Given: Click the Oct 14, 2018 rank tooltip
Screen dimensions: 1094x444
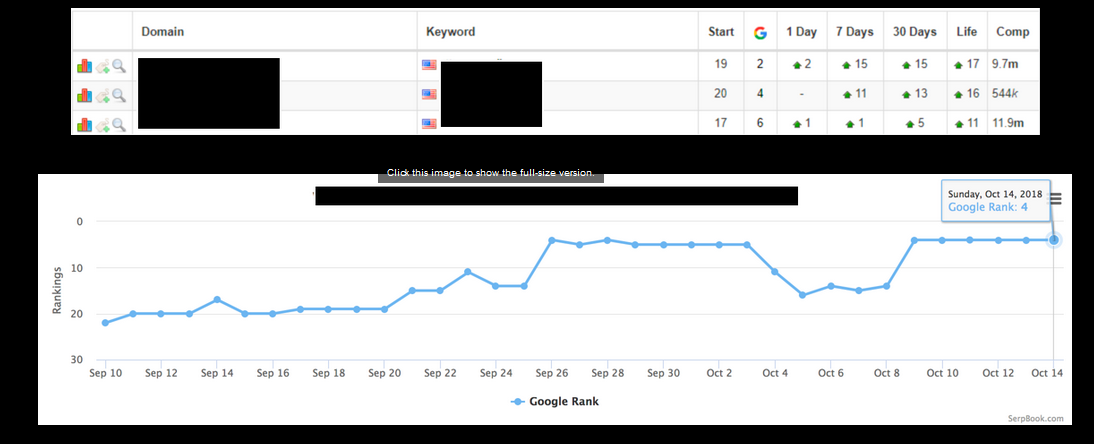Looking at the screenshot, I should tap(995, 200).
